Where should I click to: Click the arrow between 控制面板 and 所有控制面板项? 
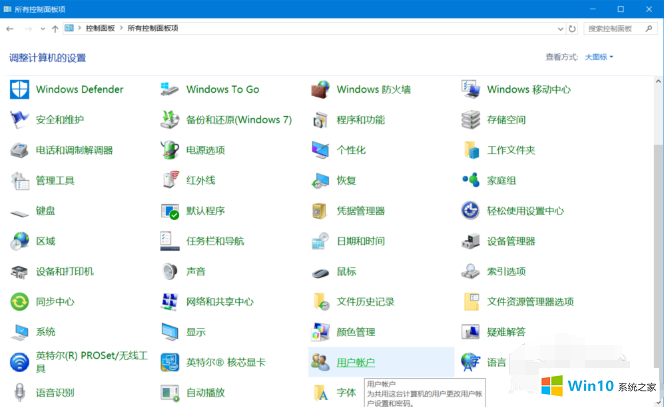121,28
